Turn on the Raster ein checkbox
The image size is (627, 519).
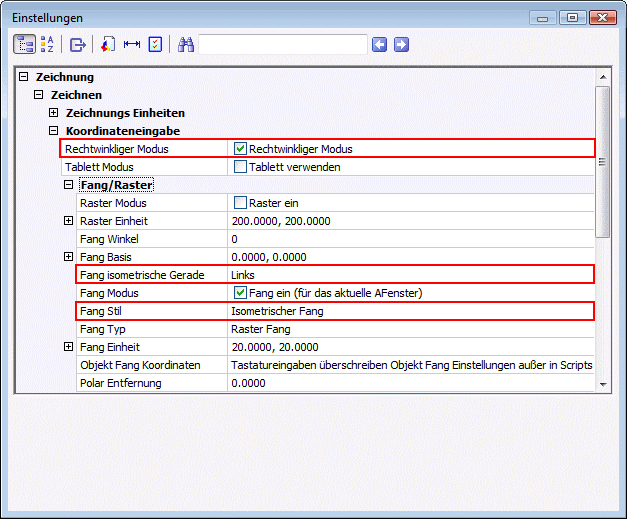pos(240,203)
